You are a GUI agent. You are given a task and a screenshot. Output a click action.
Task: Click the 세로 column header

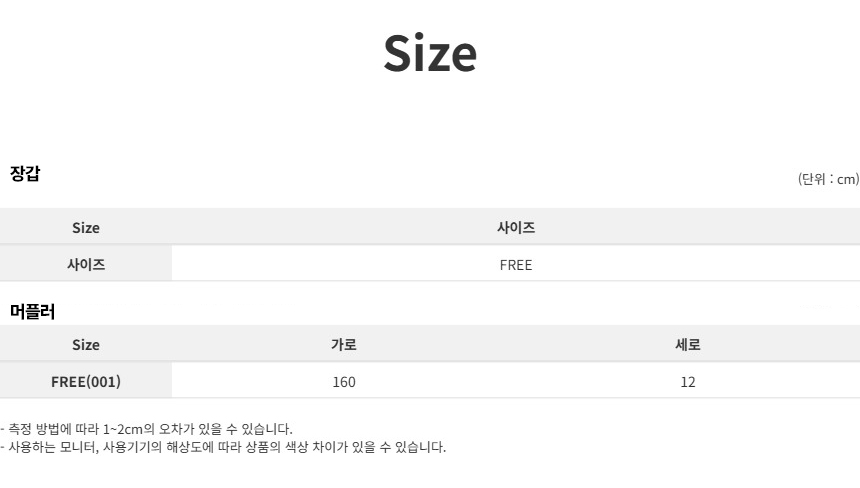(688, 344)
